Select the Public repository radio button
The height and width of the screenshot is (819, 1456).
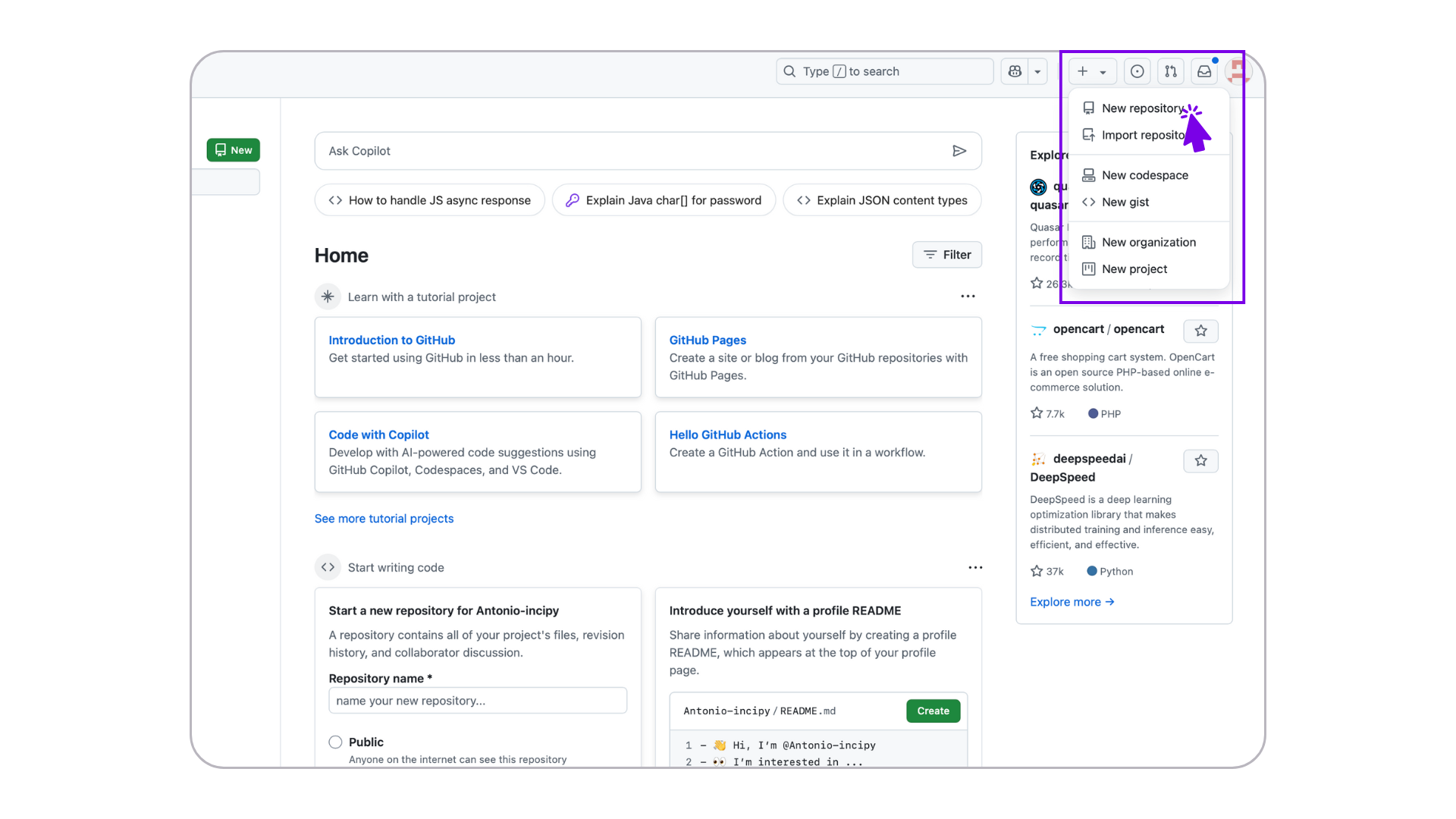click(x=335, y=742)
